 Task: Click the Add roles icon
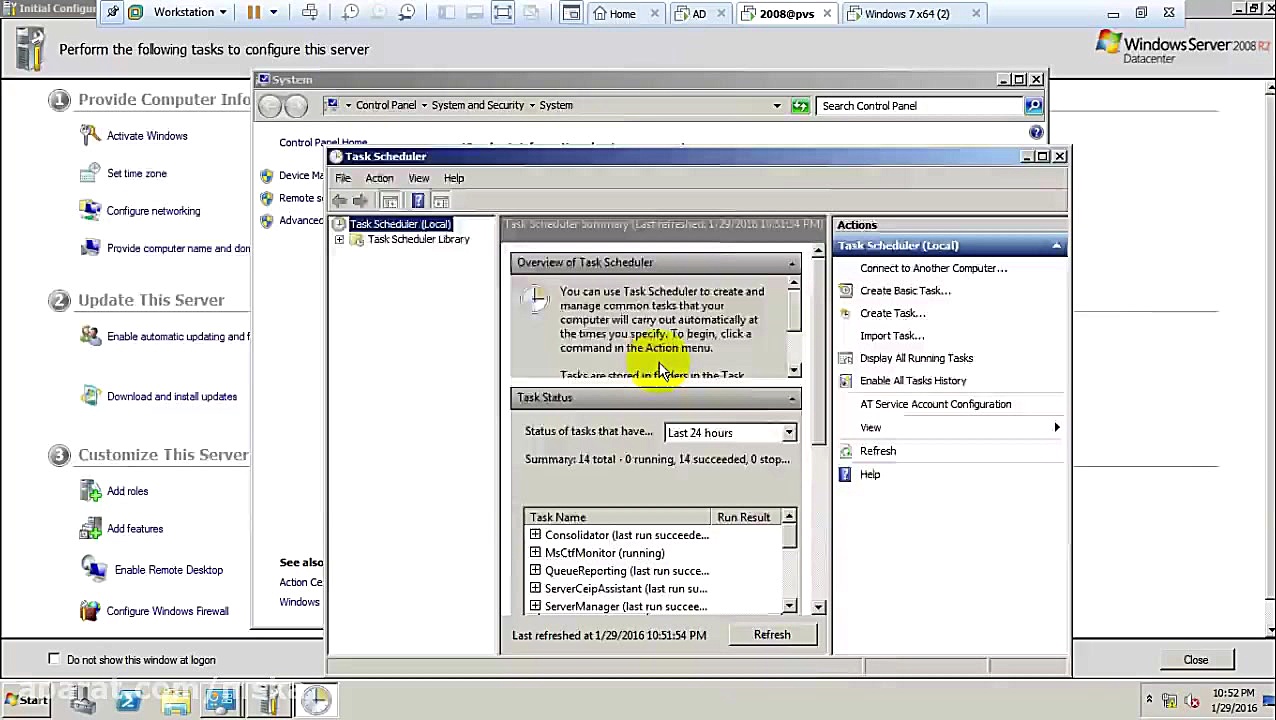(x=90, y=491)
